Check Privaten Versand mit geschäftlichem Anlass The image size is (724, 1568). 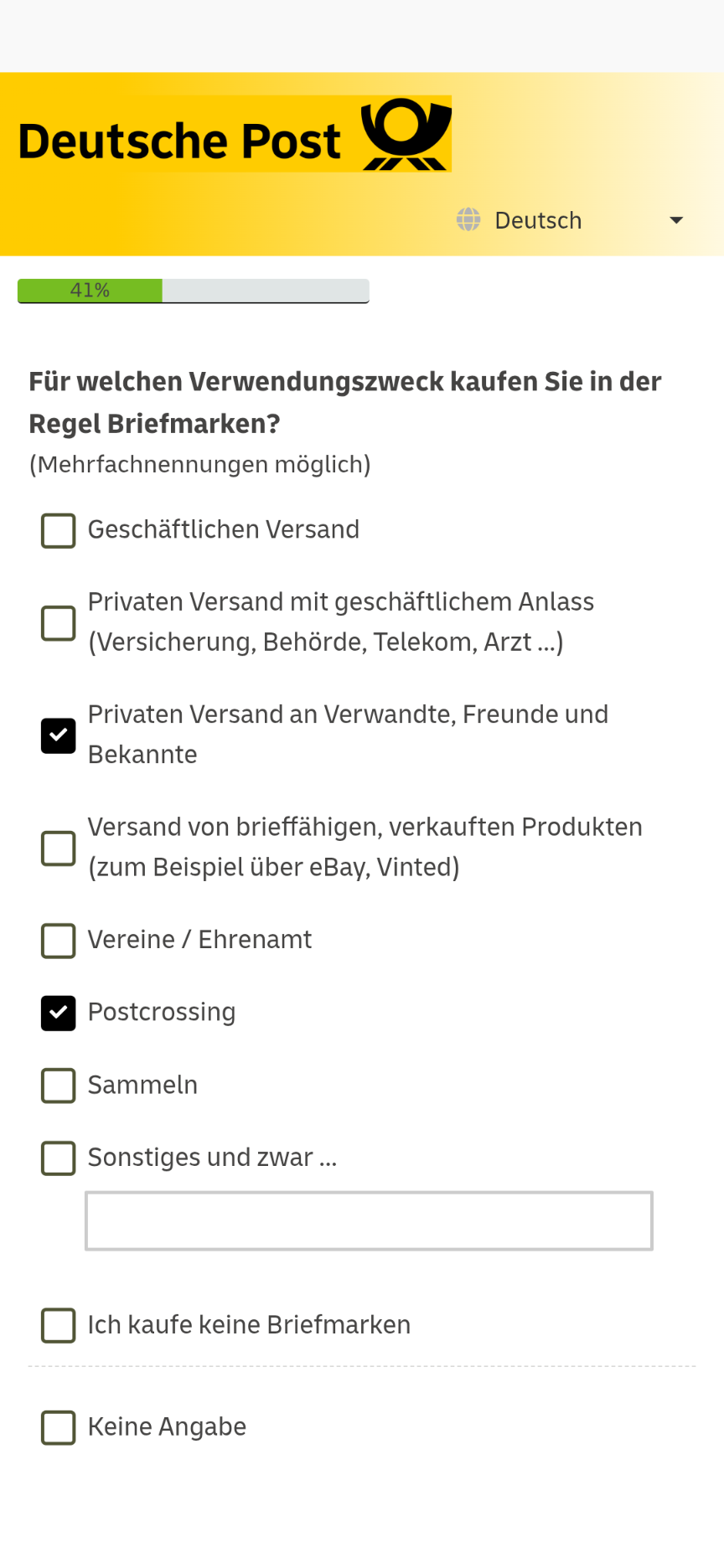[59, 622]
